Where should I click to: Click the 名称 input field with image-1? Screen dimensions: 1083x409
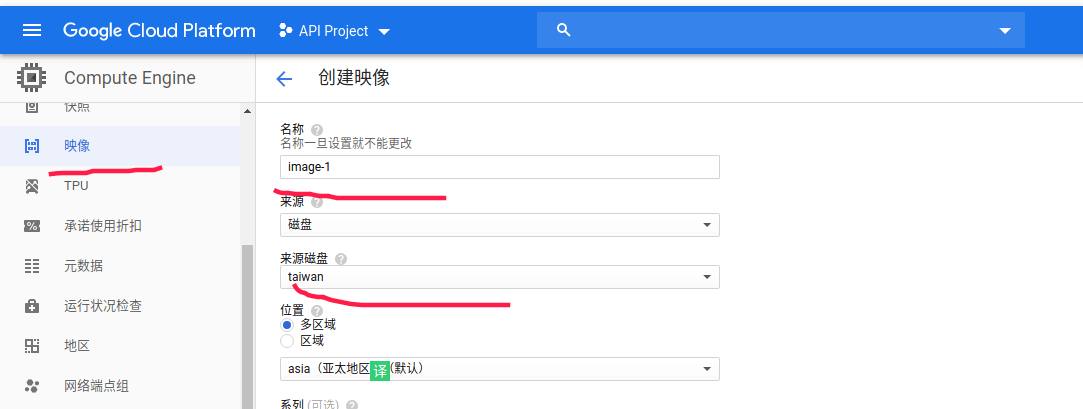click(500, 167)
